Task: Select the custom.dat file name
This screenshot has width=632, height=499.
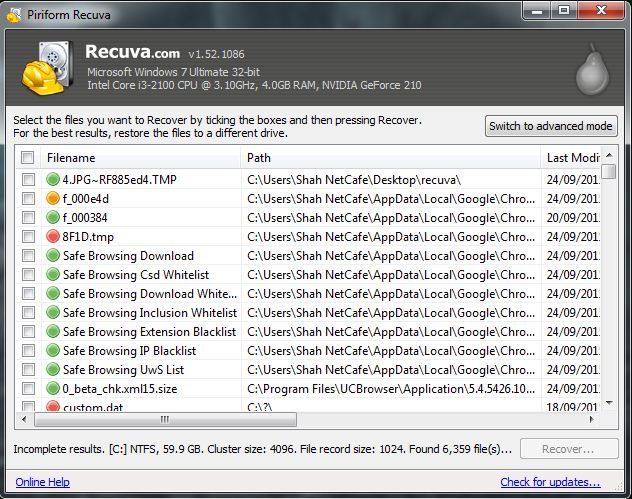Action: coord(93,406)
